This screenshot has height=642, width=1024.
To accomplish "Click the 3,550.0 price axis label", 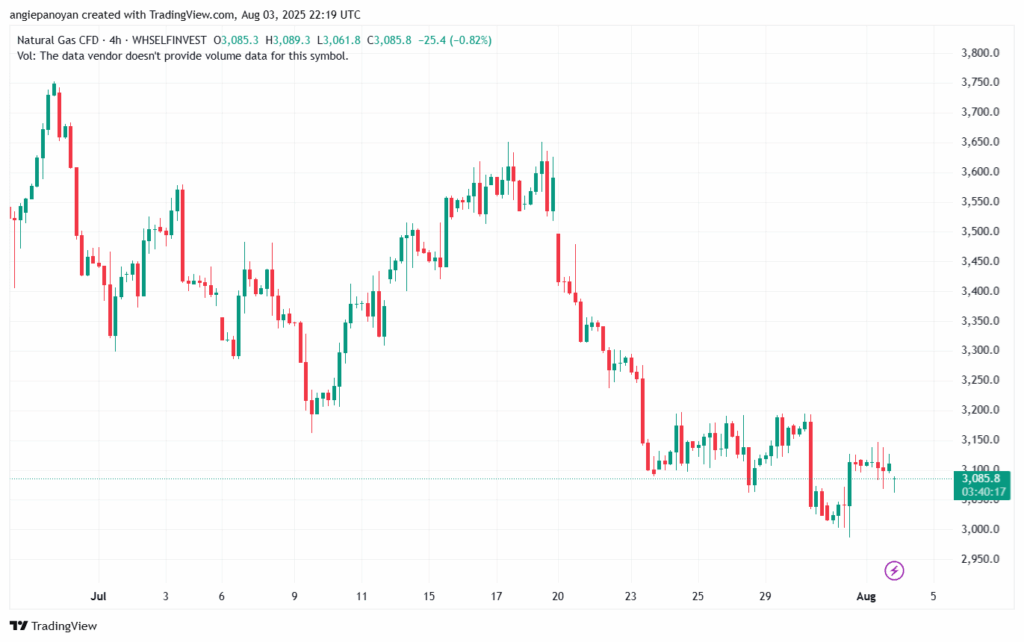I will 980,202.
